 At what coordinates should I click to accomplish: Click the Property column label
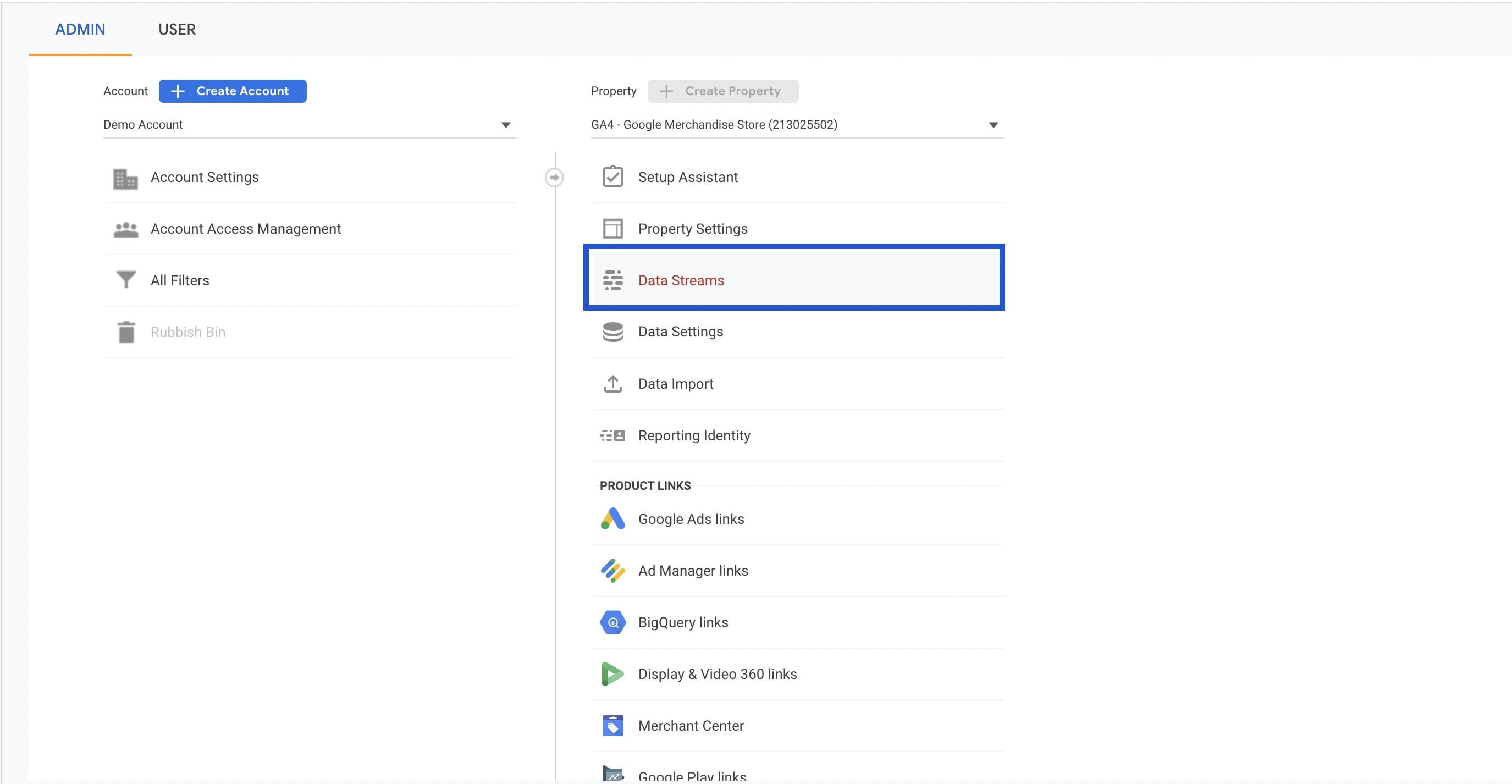click(614, 91)
